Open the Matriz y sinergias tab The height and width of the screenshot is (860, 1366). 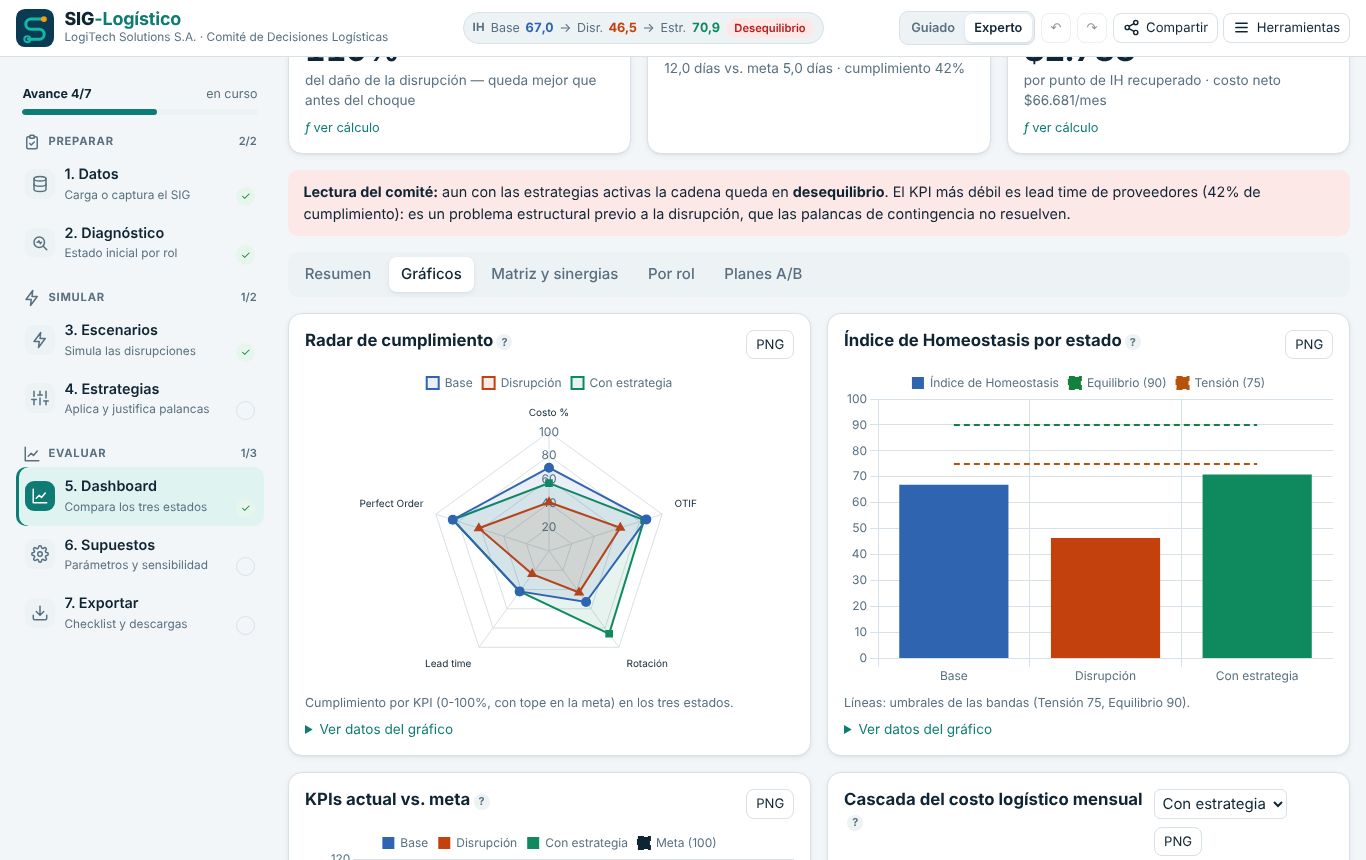(554, 274)
